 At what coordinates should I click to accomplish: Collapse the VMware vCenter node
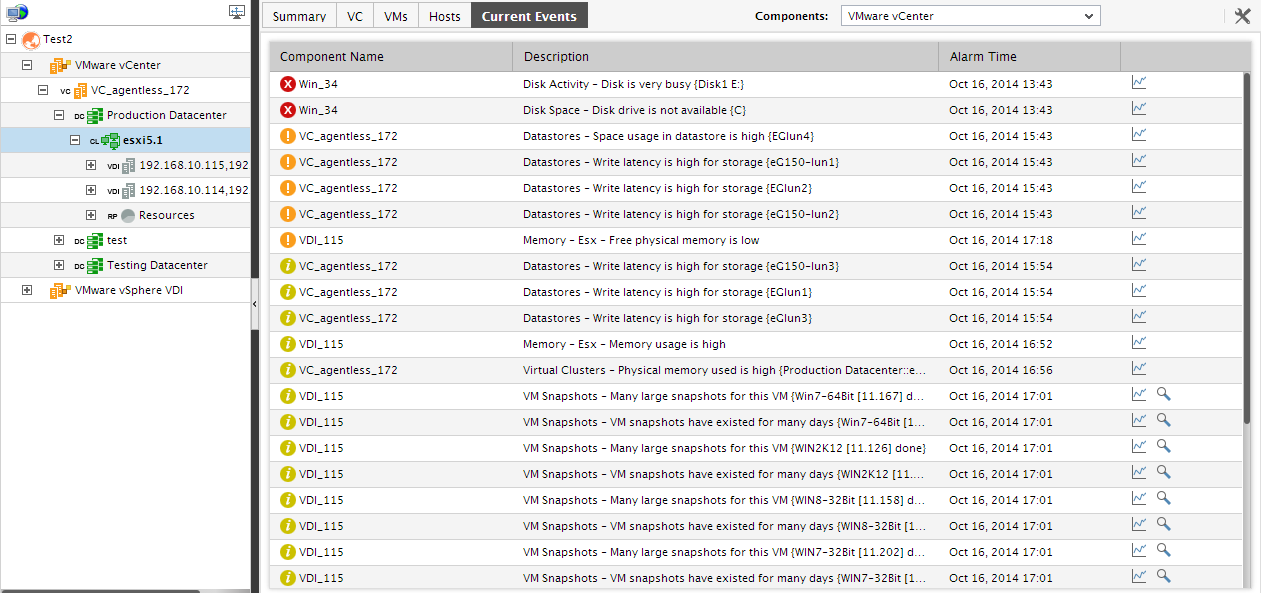pyautogui.click(x=27, y=65)
